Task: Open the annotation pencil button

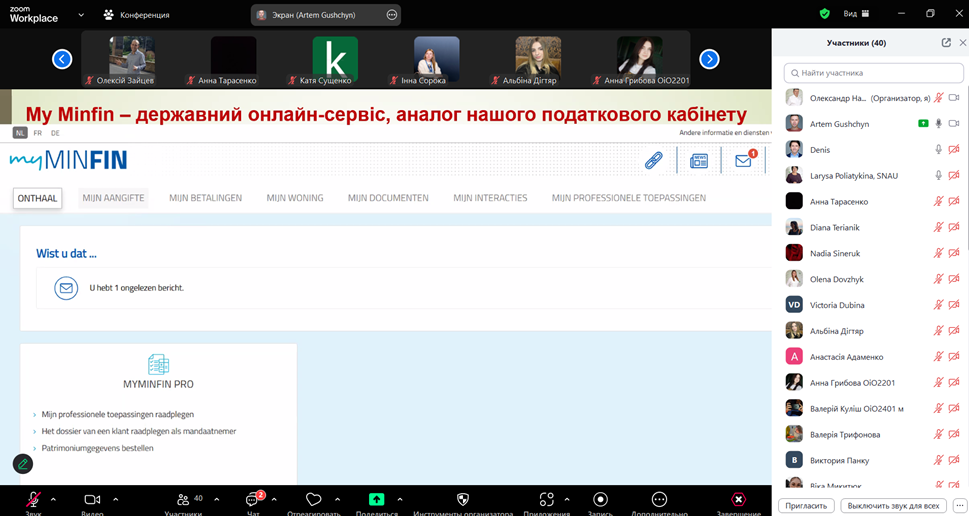Action: [23, 464]
